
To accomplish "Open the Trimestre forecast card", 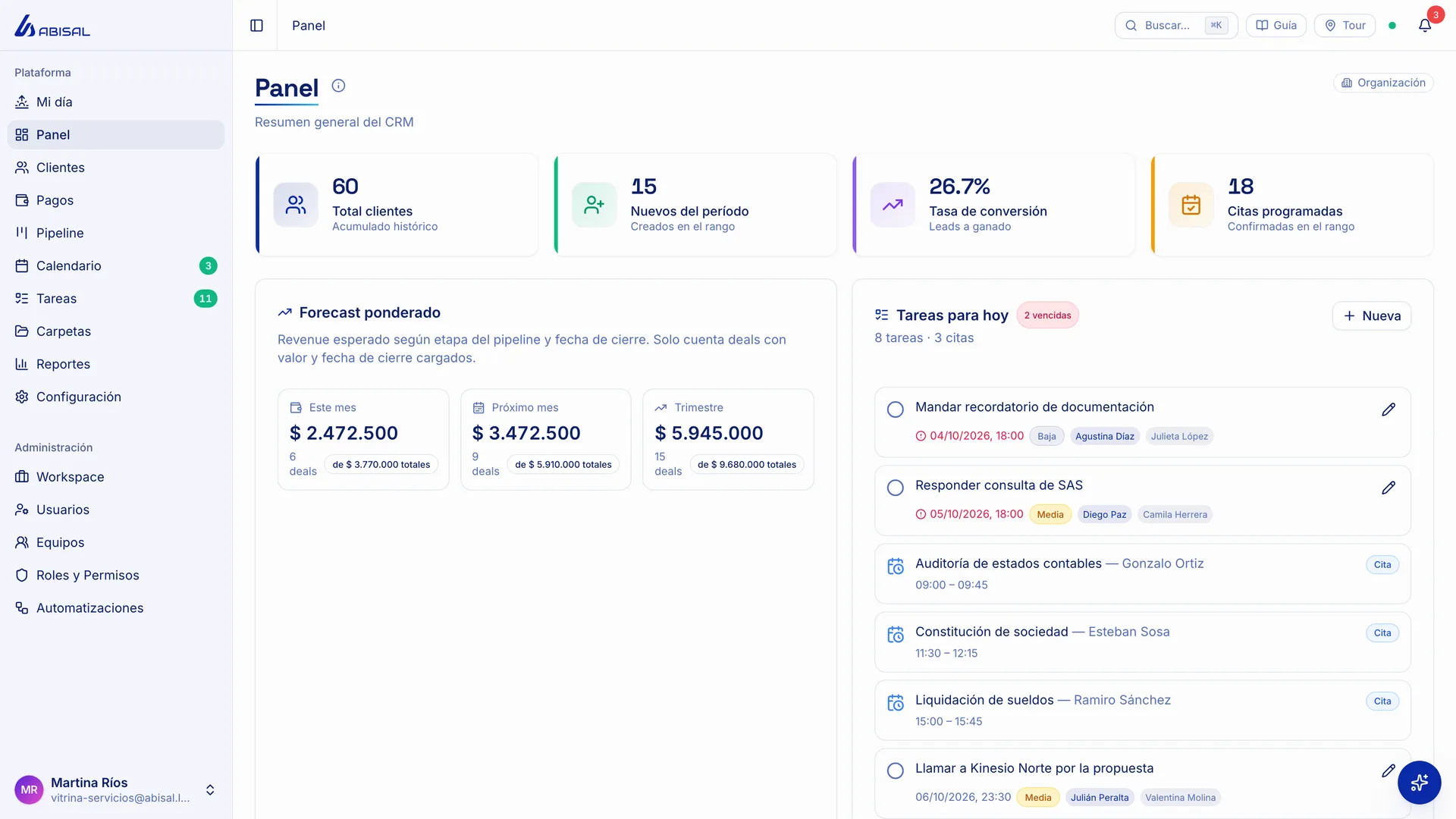I will coord(728,440).
